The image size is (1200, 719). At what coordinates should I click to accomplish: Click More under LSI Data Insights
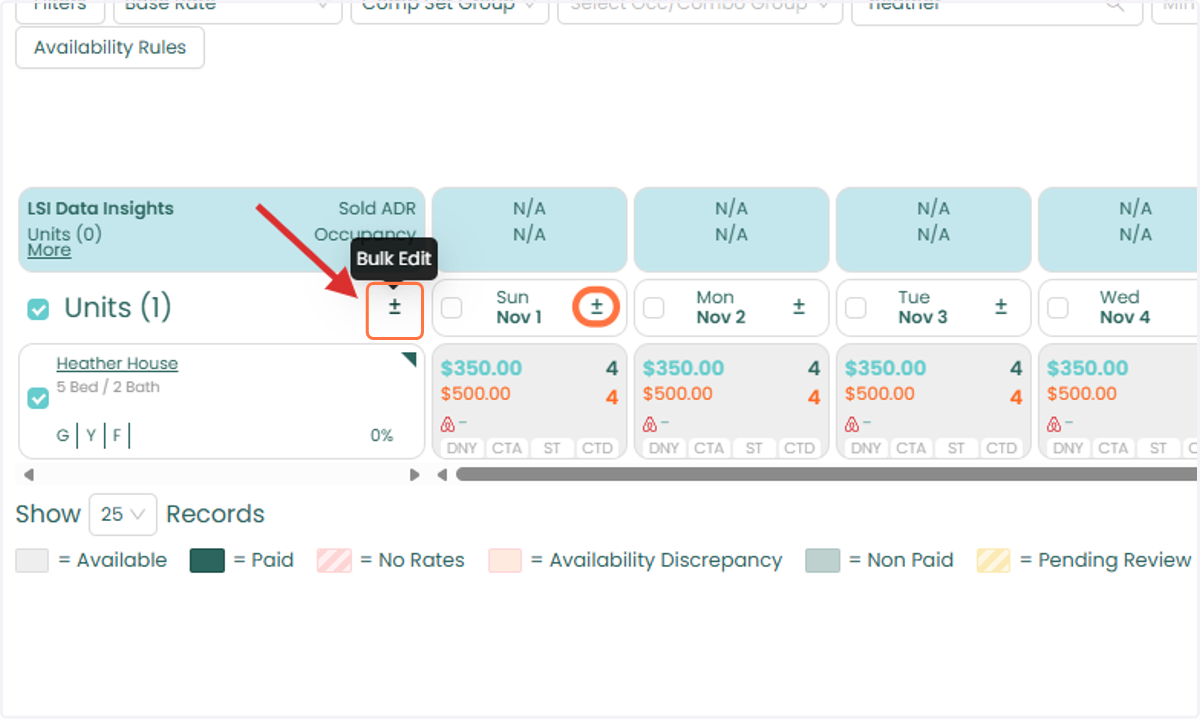49,250
